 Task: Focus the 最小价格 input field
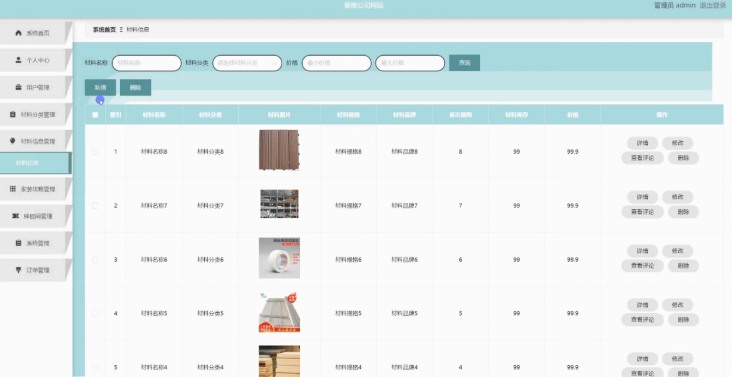pos(337,63)
